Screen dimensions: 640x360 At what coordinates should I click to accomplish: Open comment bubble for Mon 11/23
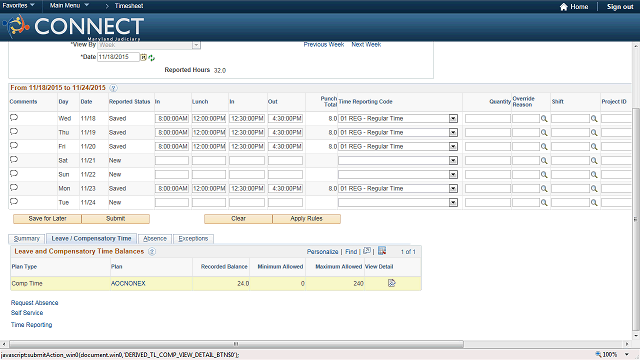click(x=14, y=187)
